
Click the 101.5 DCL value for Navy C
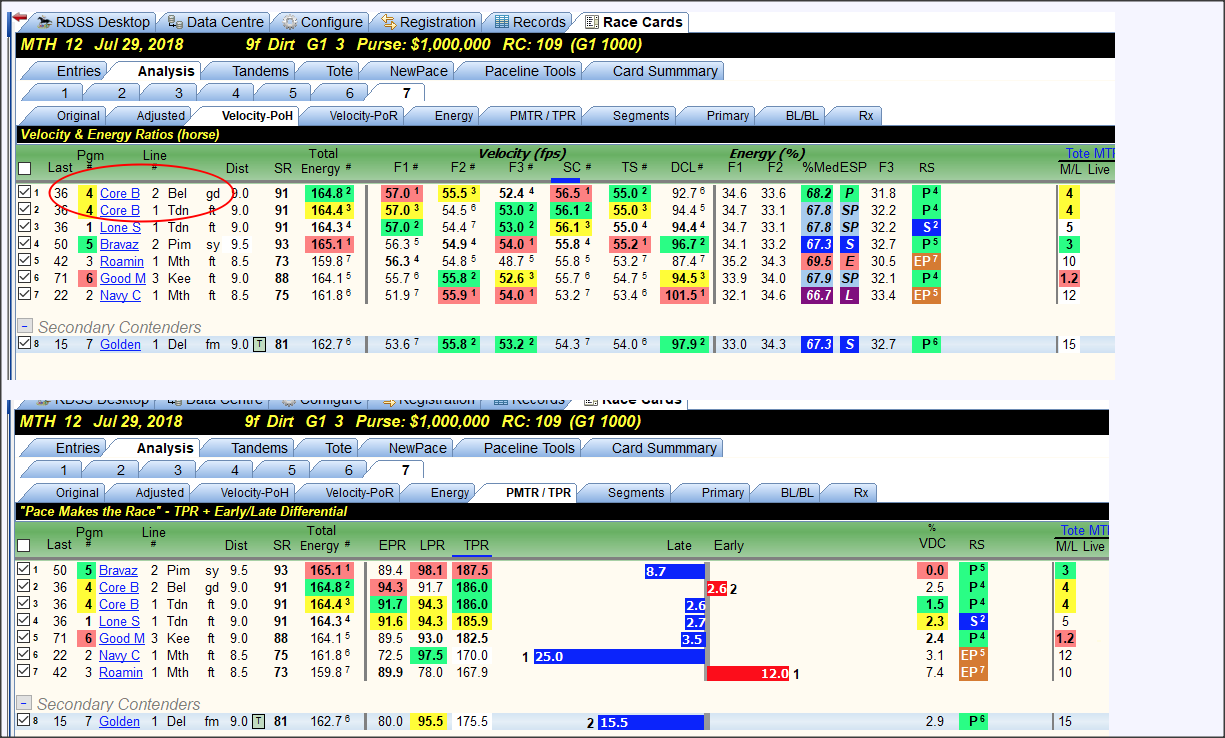tap(686, 295)
